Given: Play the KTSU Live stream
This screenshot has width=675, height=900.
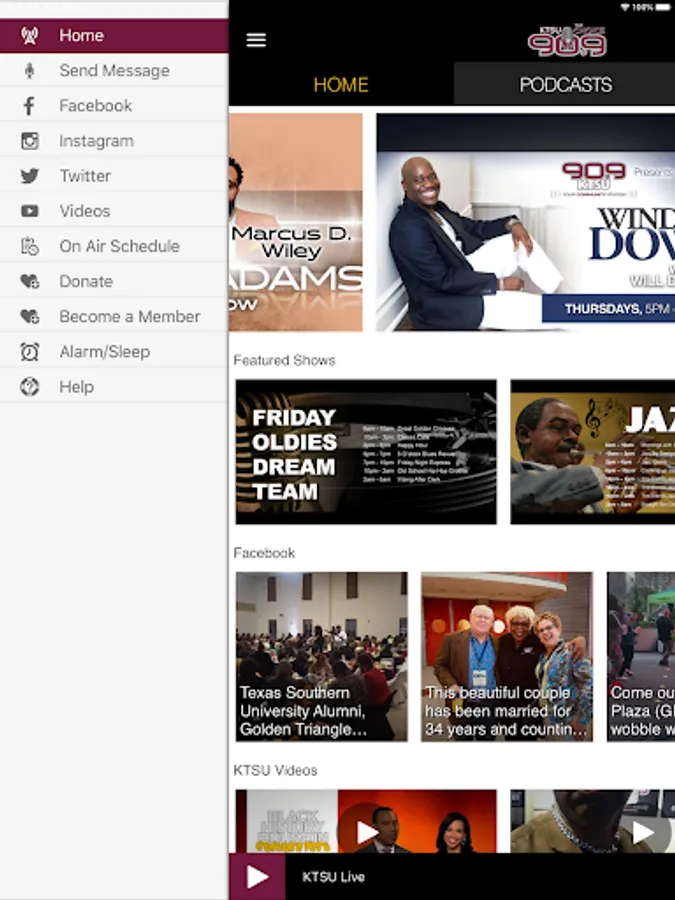Looking at the screenshot, I should pyautogui.click(x=257, y=876).
